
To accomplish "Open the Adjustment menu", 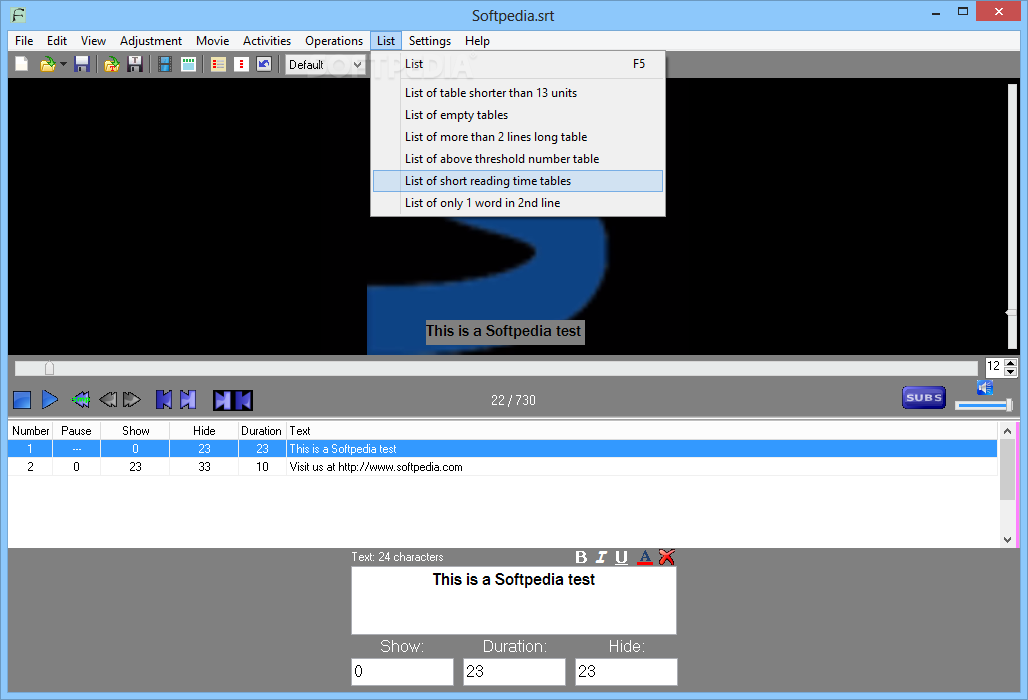I will [x=151, y=41].
